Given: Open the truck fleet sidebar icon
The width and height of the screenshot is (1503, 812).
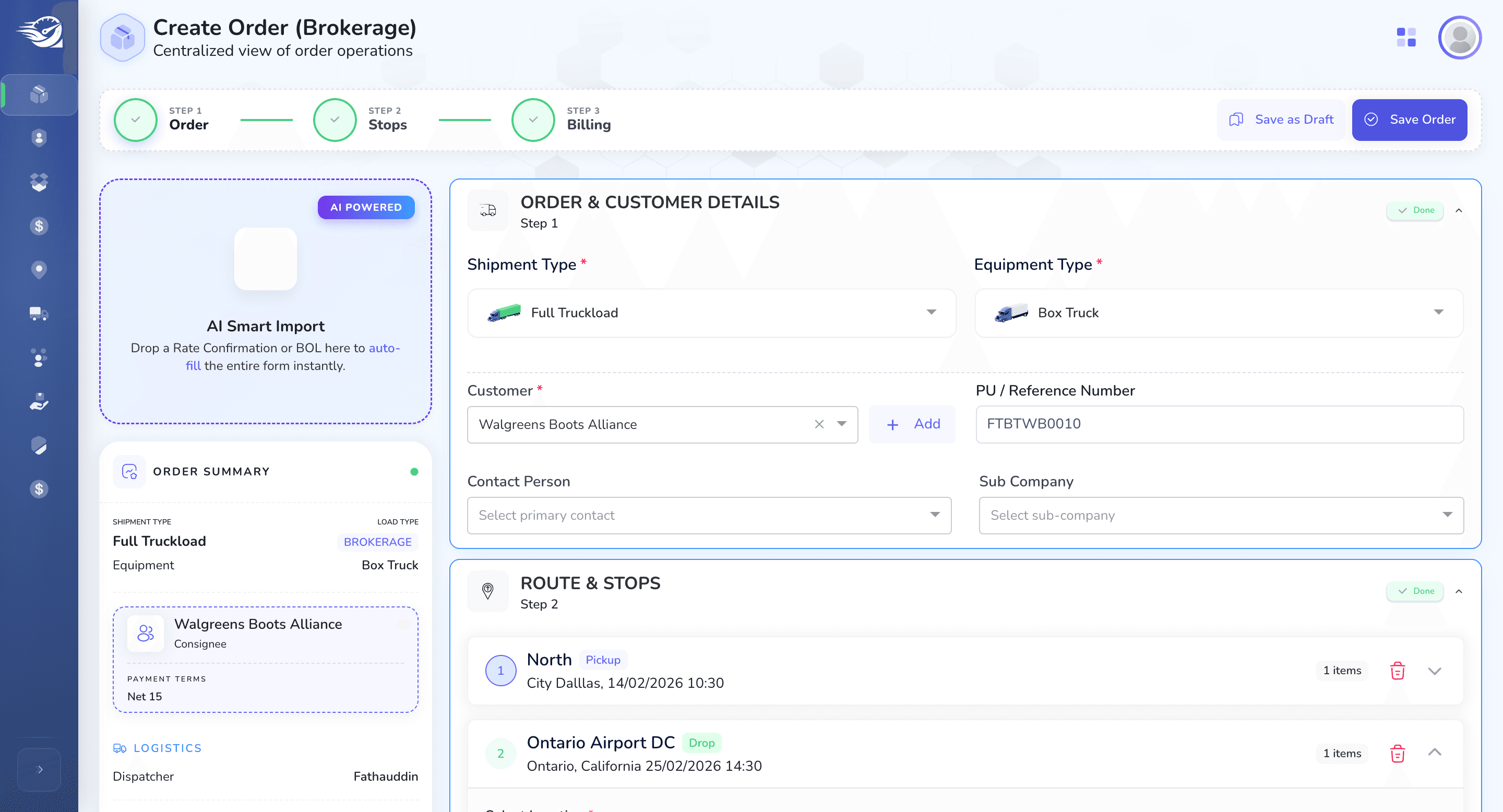Looking at the screenshot, I should click(39, 313).
